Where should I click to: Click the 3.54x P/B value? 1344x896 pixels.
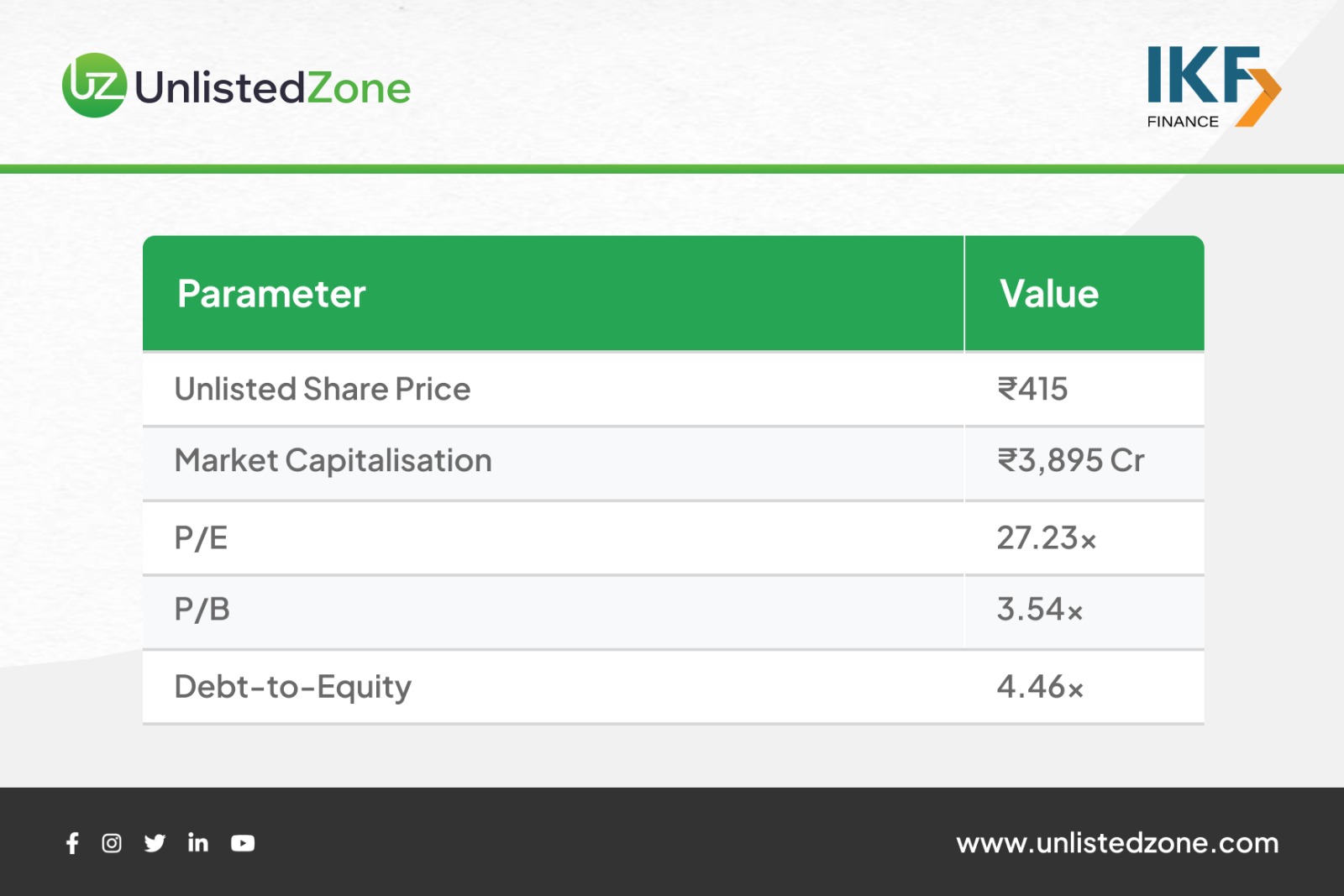pos(1040,610)
